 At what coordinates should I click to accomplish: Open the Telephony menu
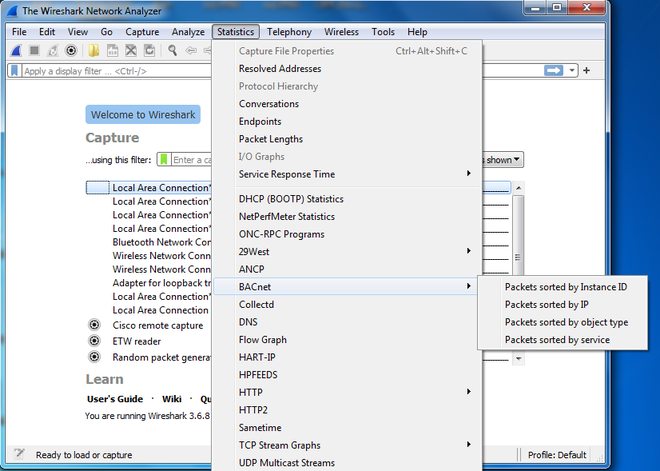point(289,32)
